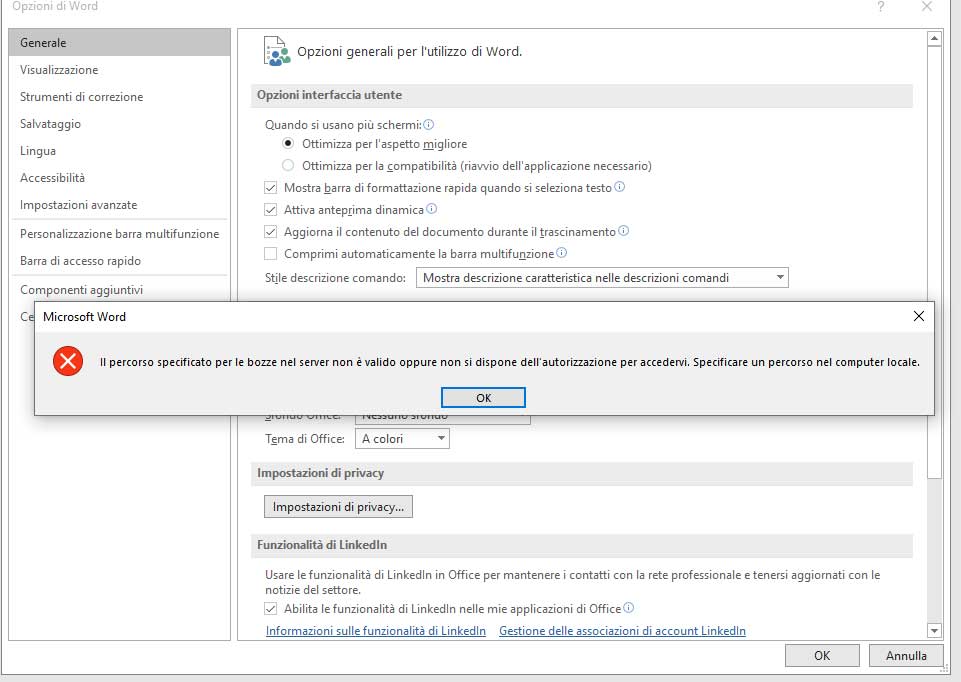
Task: Open the 'Accessibilità' category
Action: 120,177
